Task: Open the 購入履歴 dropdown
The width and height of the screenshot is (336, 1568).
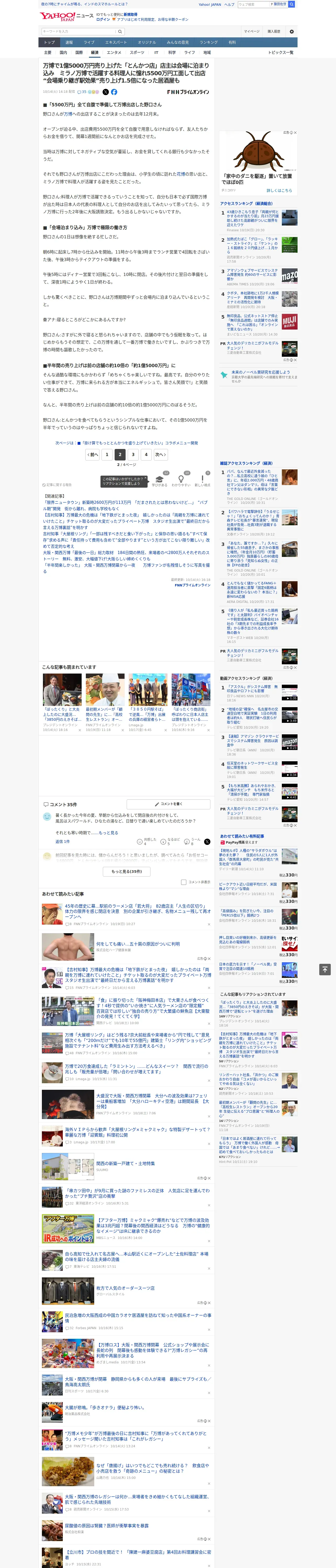Action: [x=274, y=31]
